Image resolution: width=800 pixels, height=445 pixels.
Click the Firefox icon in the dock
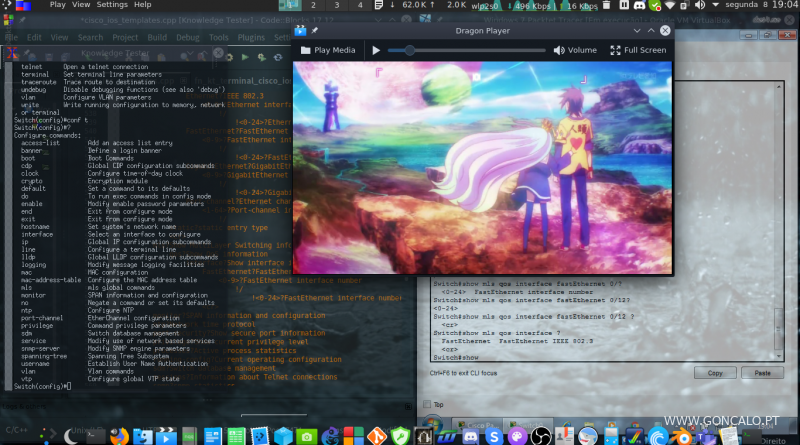[119, 436]
